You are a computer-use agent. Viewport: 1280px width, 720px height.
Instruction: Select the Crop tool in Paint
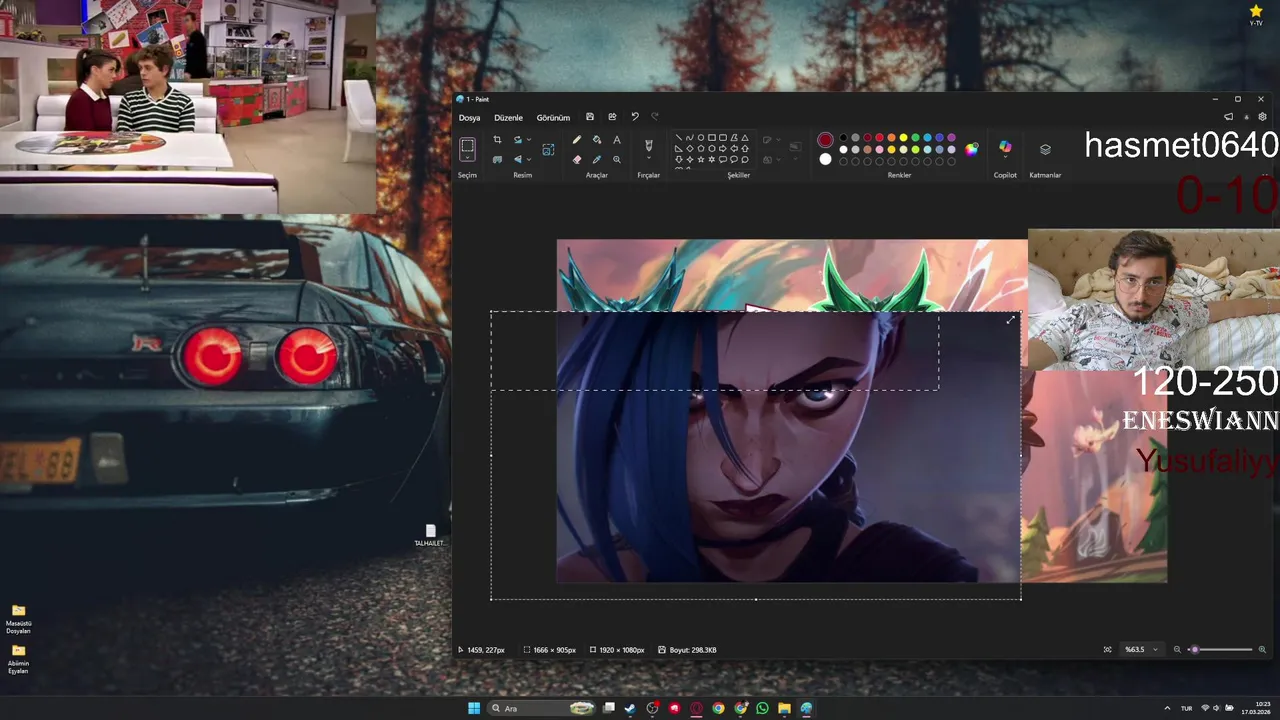(x=497, y=140)
